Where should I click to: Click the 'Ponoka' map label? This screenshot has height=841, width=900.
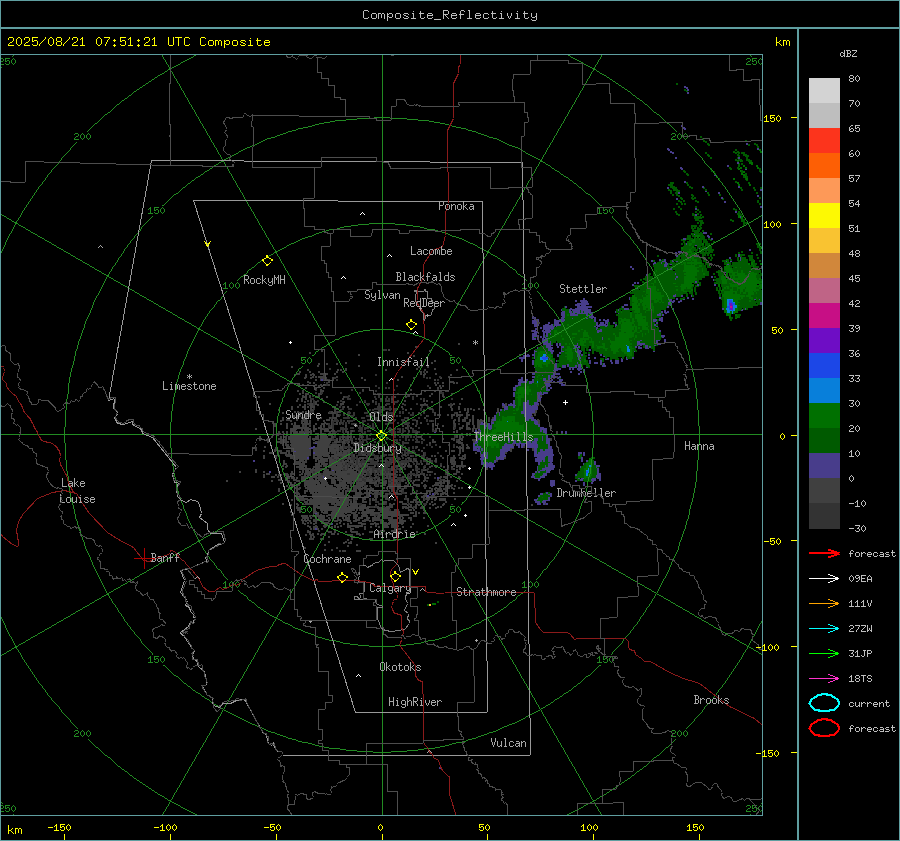pos(456,206)
